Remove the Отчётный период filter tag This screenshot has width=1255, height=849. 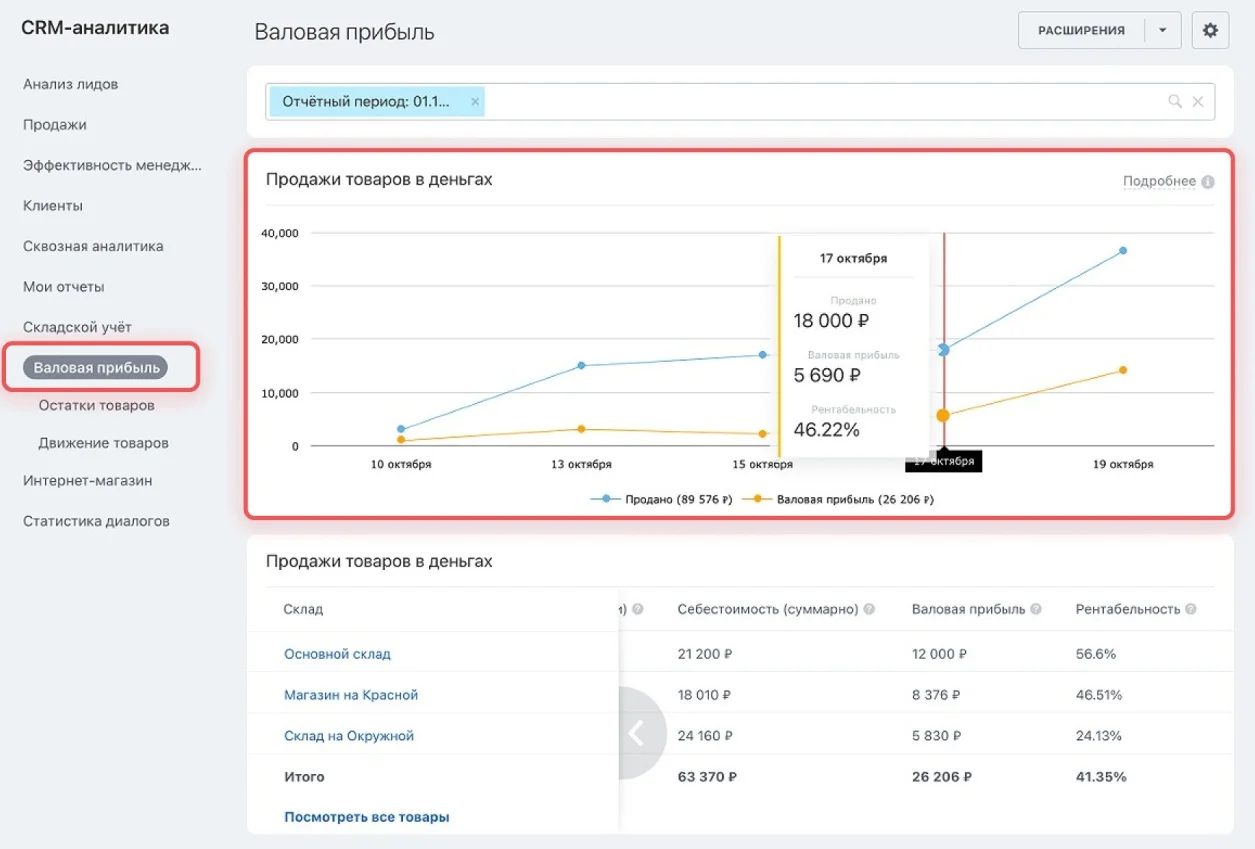pyautogui.click(x=475, y=101)
